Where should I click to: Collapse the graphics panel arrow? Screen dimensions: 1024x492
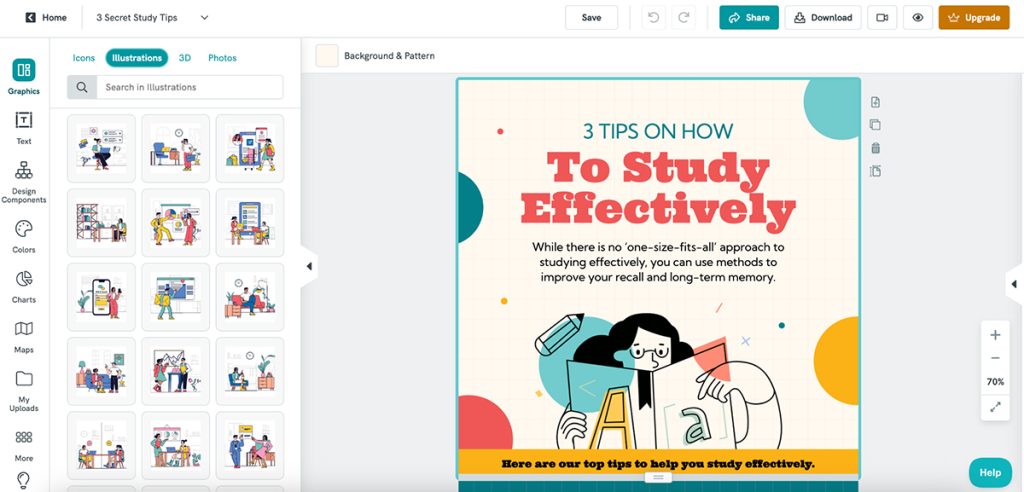tap(309, 266)
